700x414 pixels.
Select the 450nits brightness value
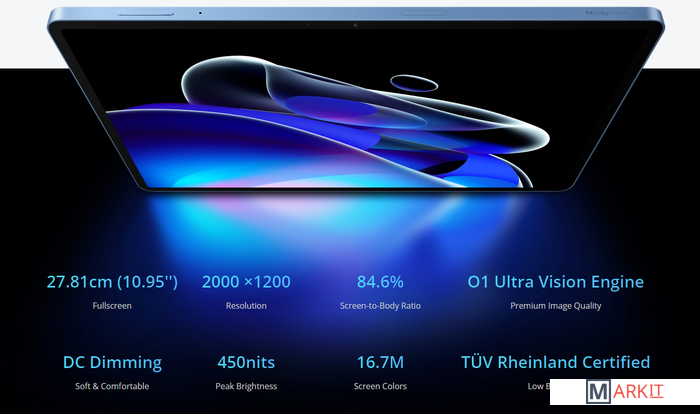coord(246,362)
